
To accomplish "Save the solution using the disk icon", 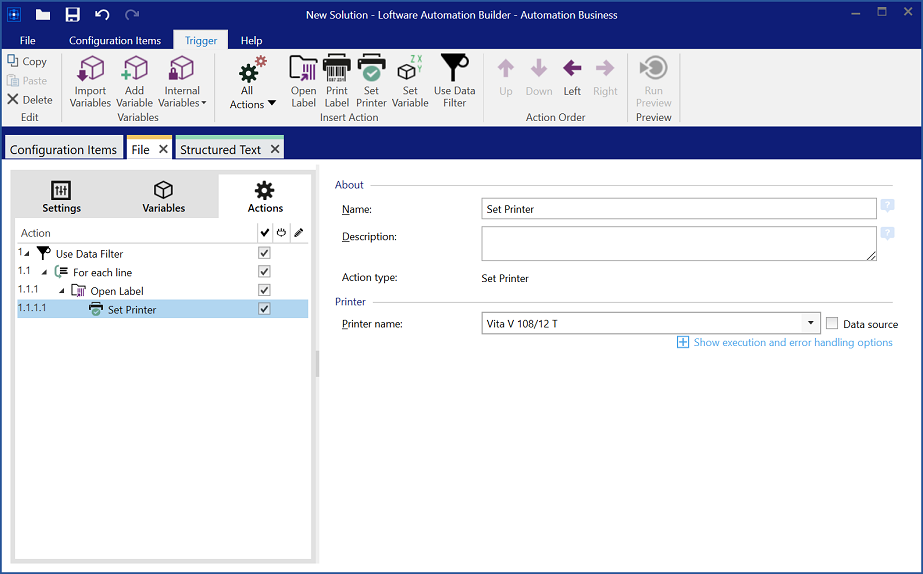I will click(72, 15).
